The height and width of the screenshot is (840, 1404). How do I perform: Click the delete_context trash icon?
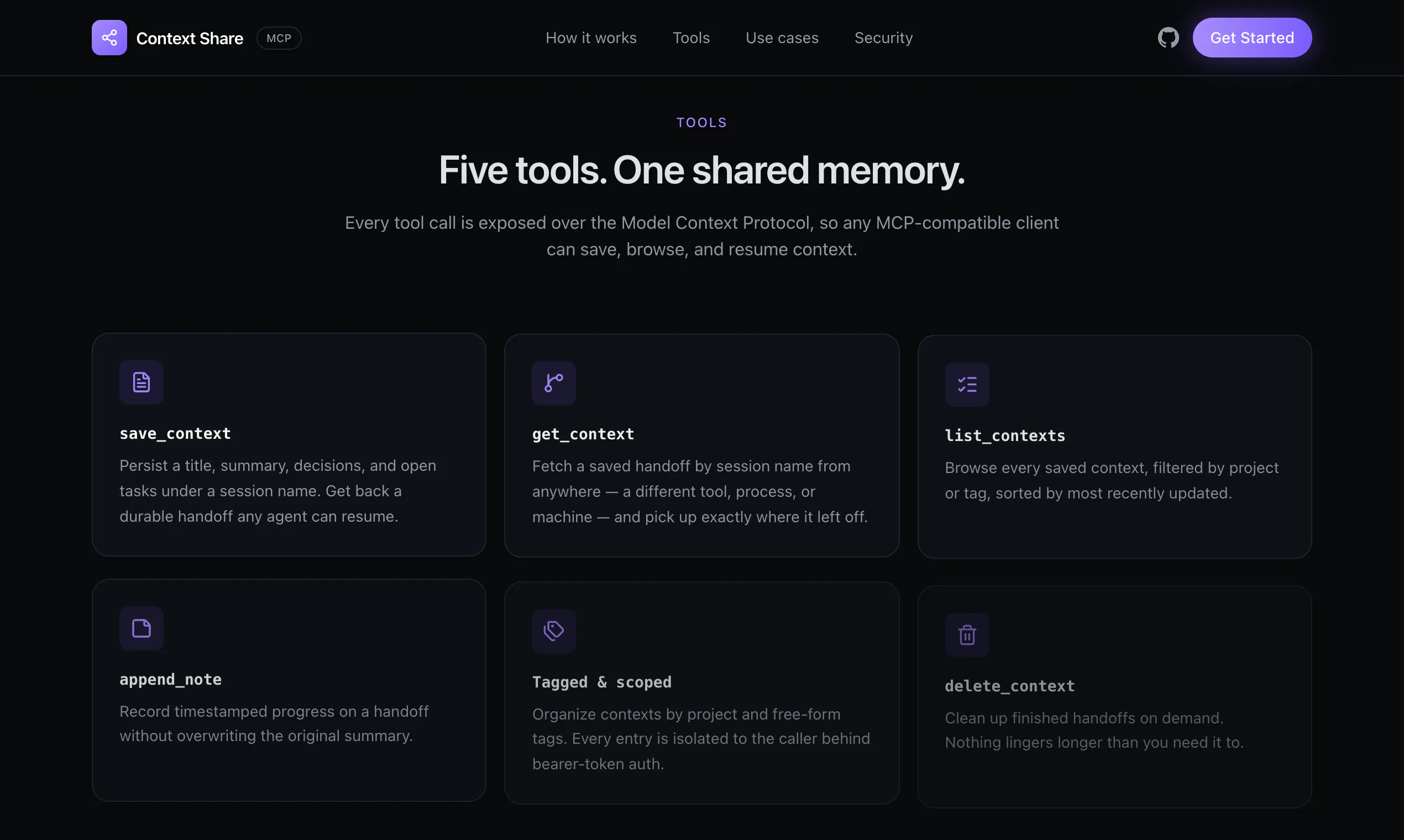[967, 634]
